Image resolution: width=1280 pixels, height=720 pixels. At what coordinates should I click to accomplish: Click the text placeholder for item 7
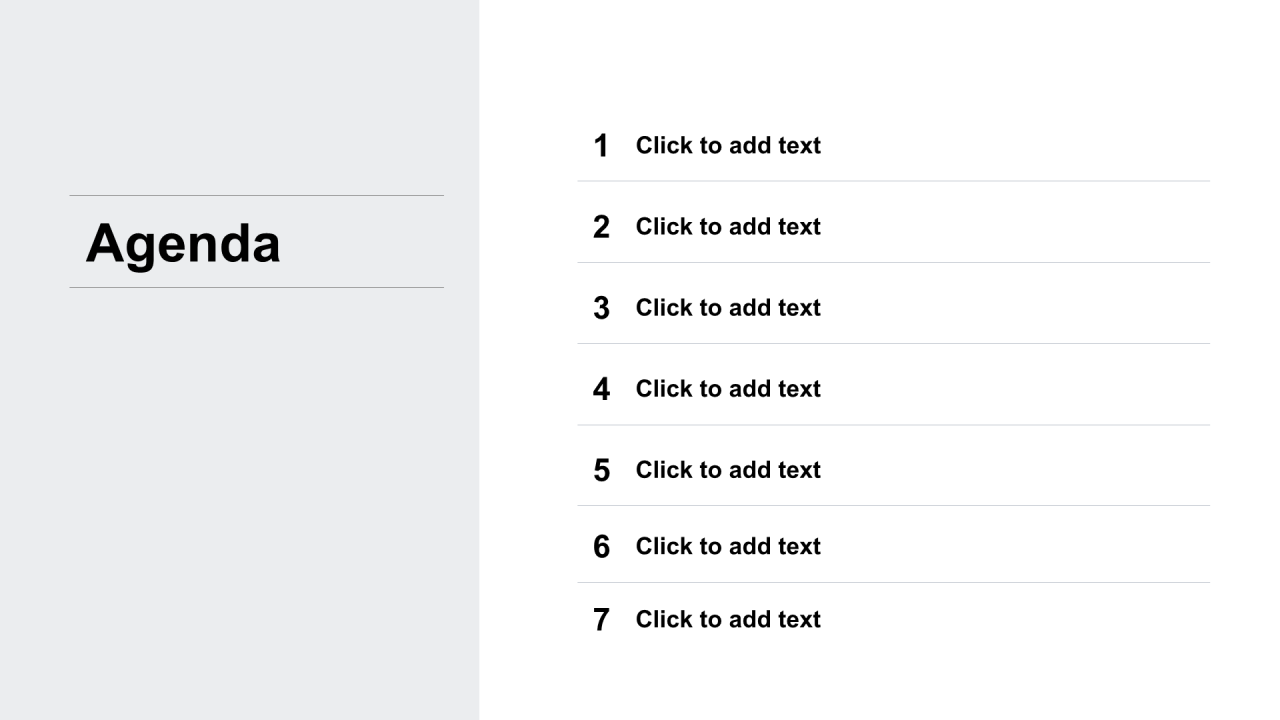728,619
